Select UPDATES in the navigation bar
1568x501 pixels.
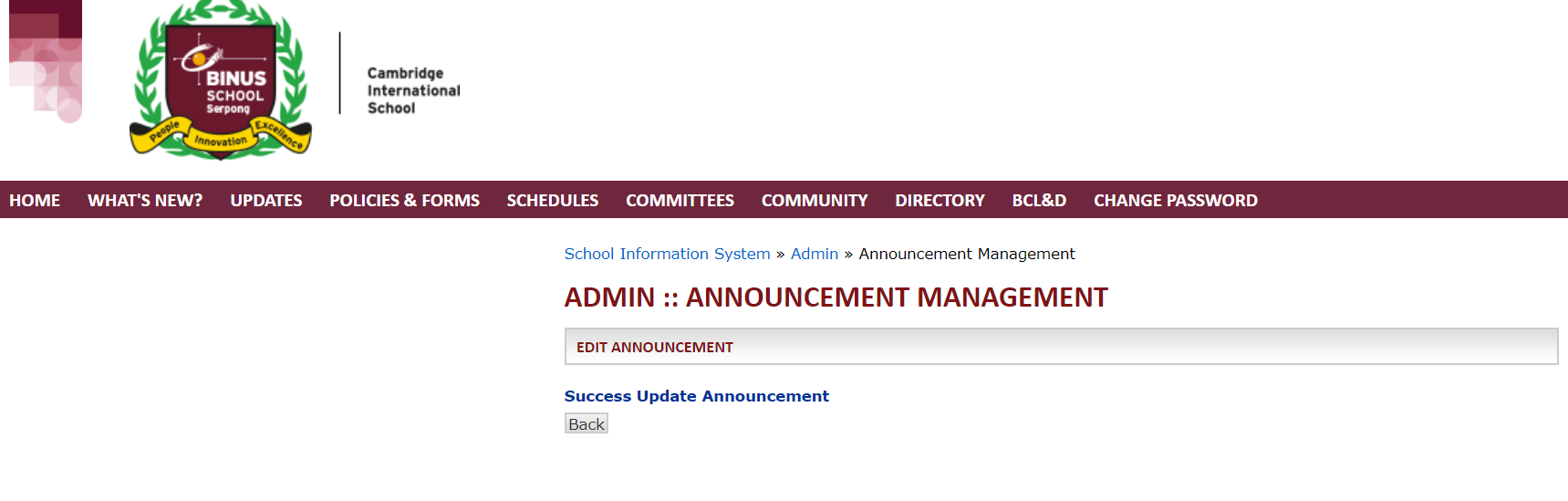(265, 201)
